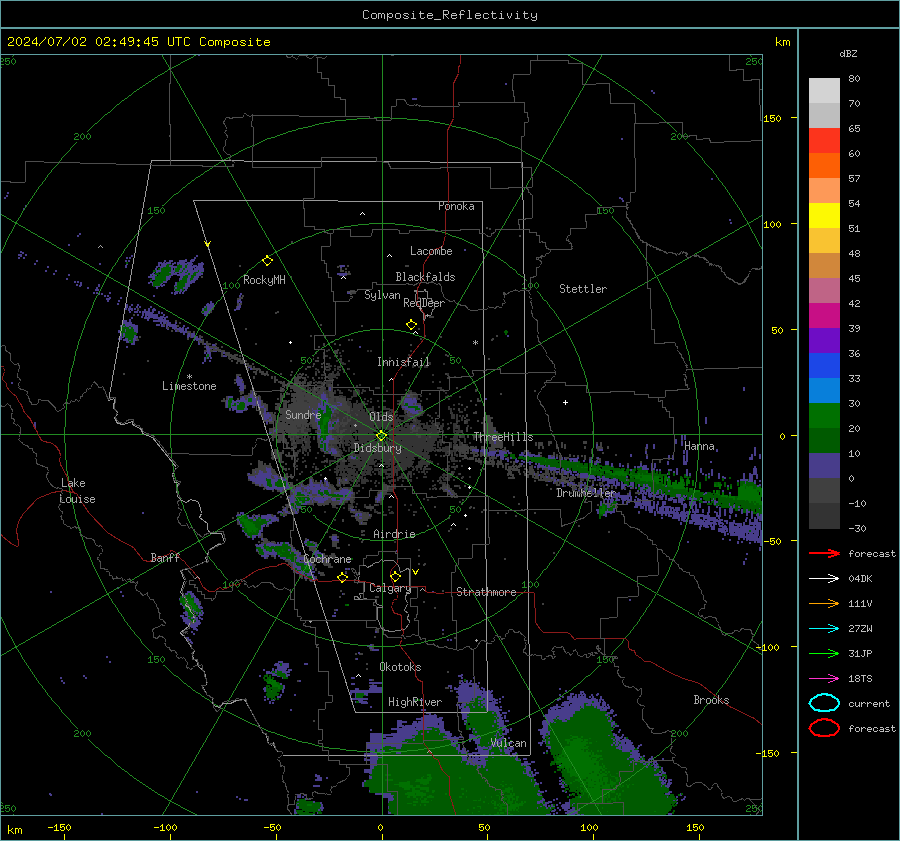The width and height of the screenshot is (900, 841).
Task: Click the ThreeHills town label
Action: 503,437
